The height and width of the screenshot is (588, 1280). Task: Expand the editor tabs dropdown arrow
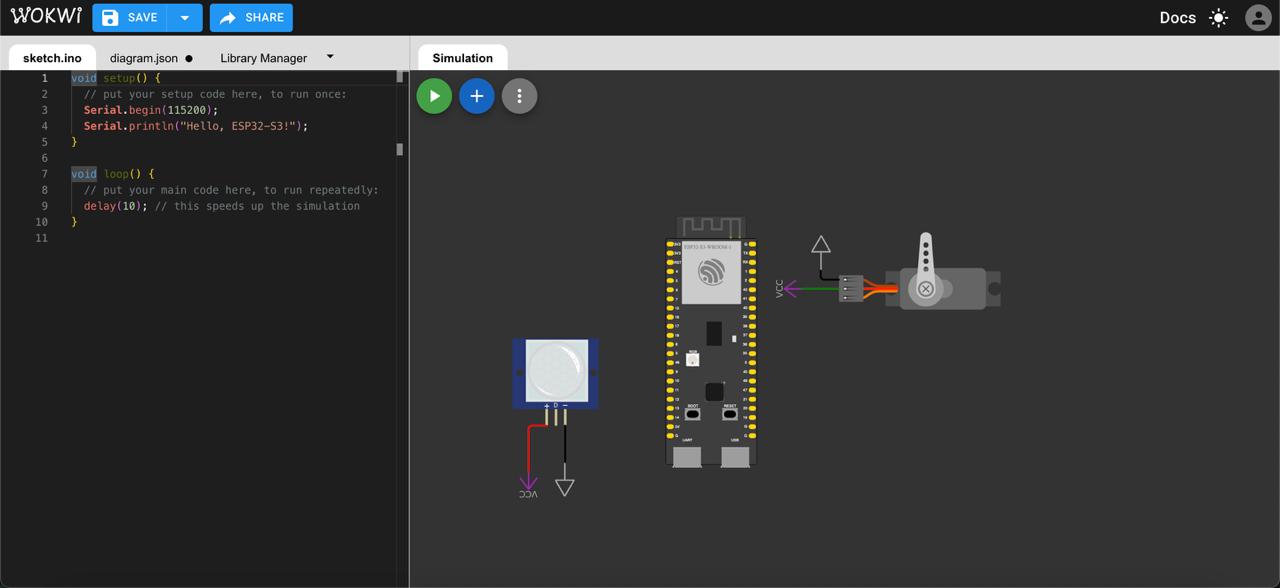330,57
